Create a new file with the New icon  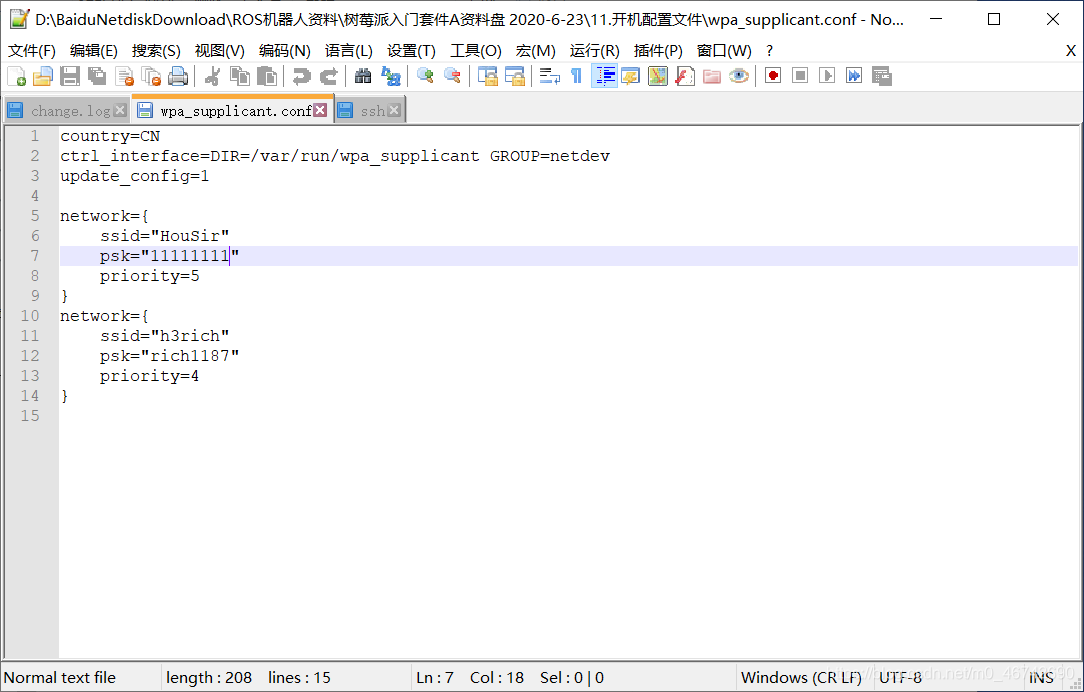(x=16, y=76)
